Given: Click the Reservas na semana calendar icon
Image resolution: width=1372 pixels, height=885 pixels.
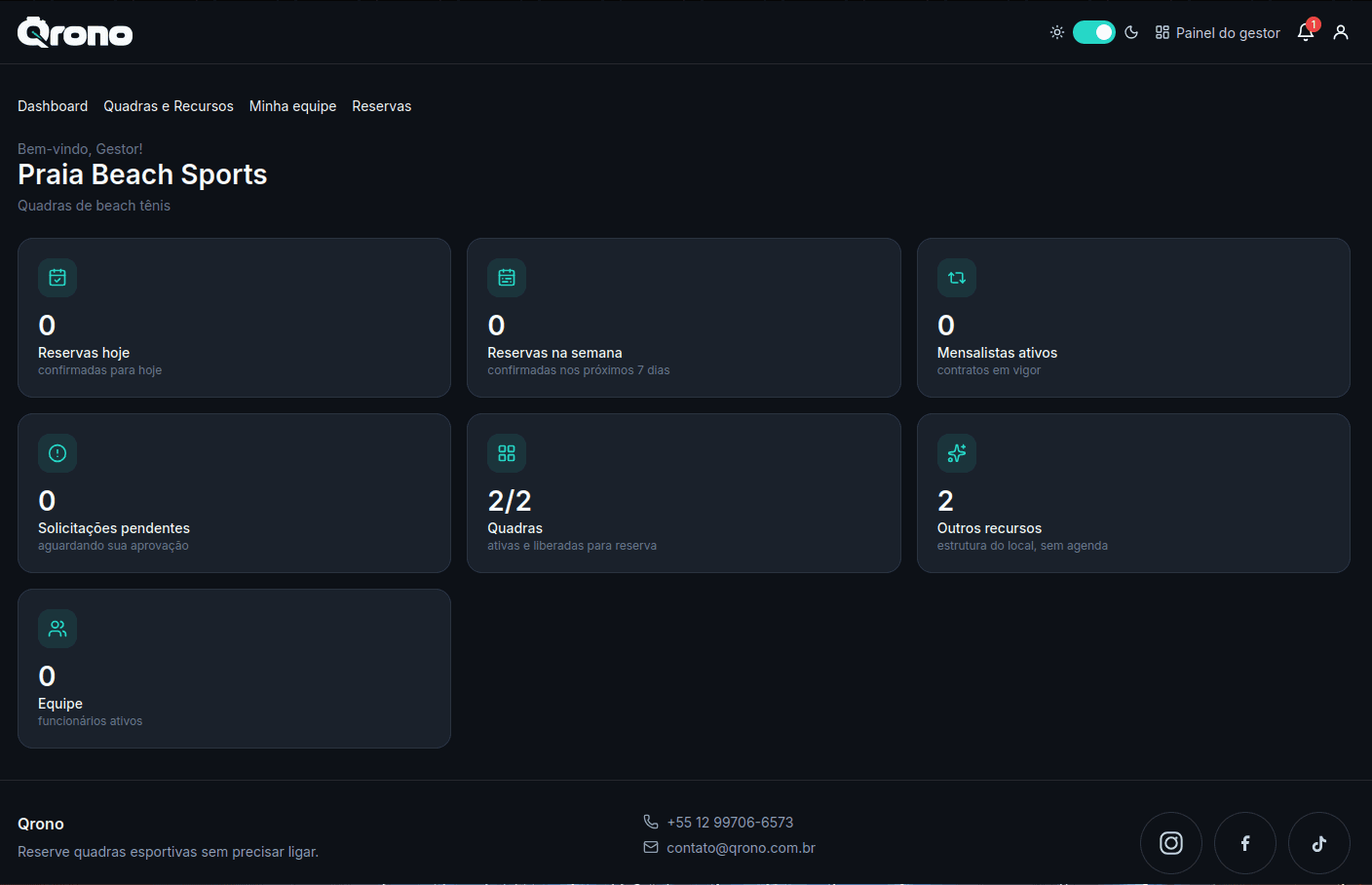Looking at the screenshot, I should [x=507, y=278].
